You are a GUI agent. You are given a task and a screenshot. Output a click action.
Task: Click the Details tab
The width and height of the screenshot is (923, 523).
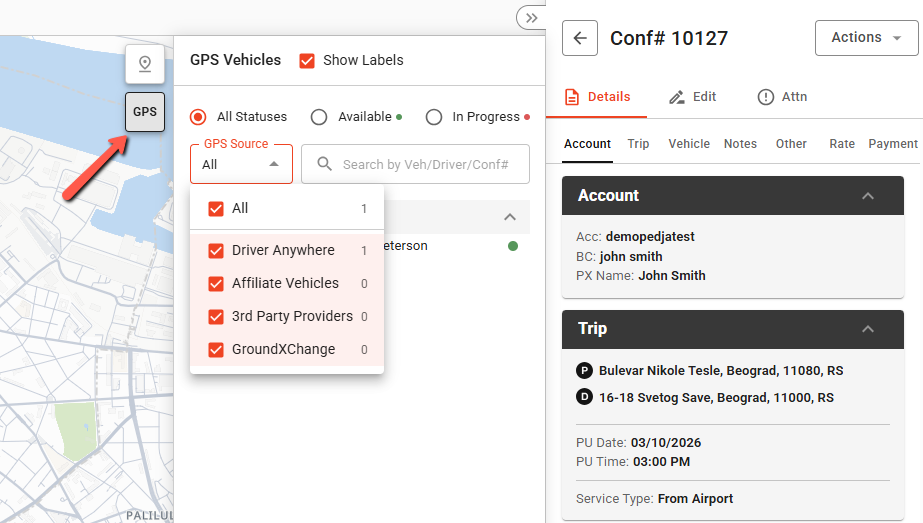pyautogui.click(x=597, y=97)
